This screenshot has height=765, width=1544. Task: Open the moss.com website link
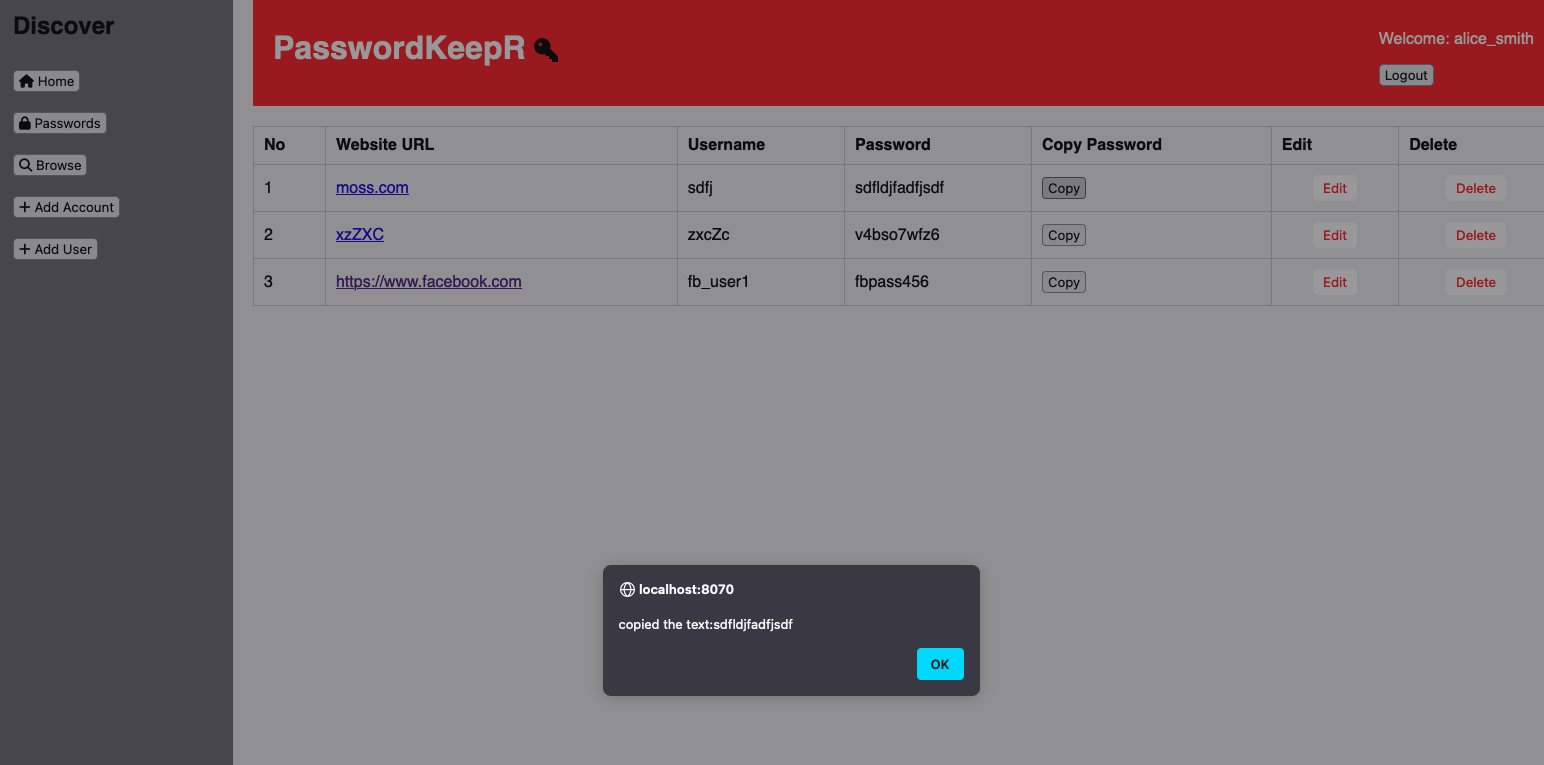[x=372, y=188]
